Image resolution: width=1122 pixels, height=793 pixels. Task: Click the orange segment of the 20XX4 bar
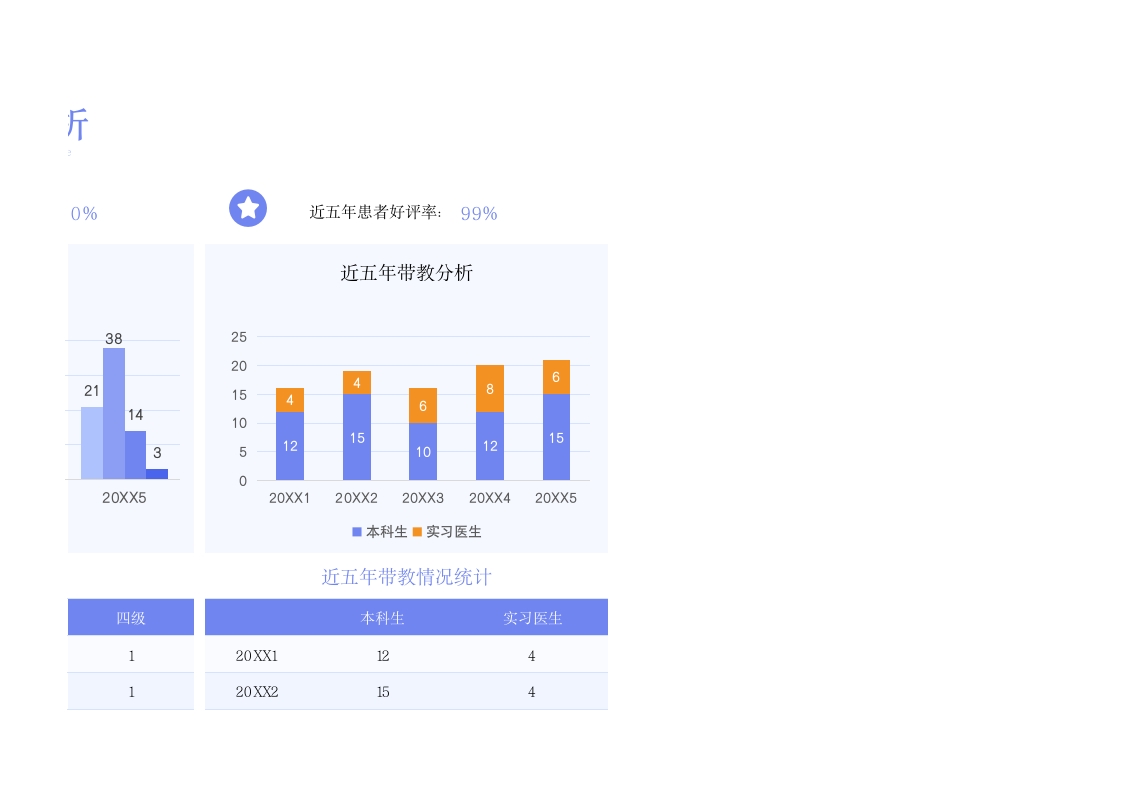[x=489, y=390]
